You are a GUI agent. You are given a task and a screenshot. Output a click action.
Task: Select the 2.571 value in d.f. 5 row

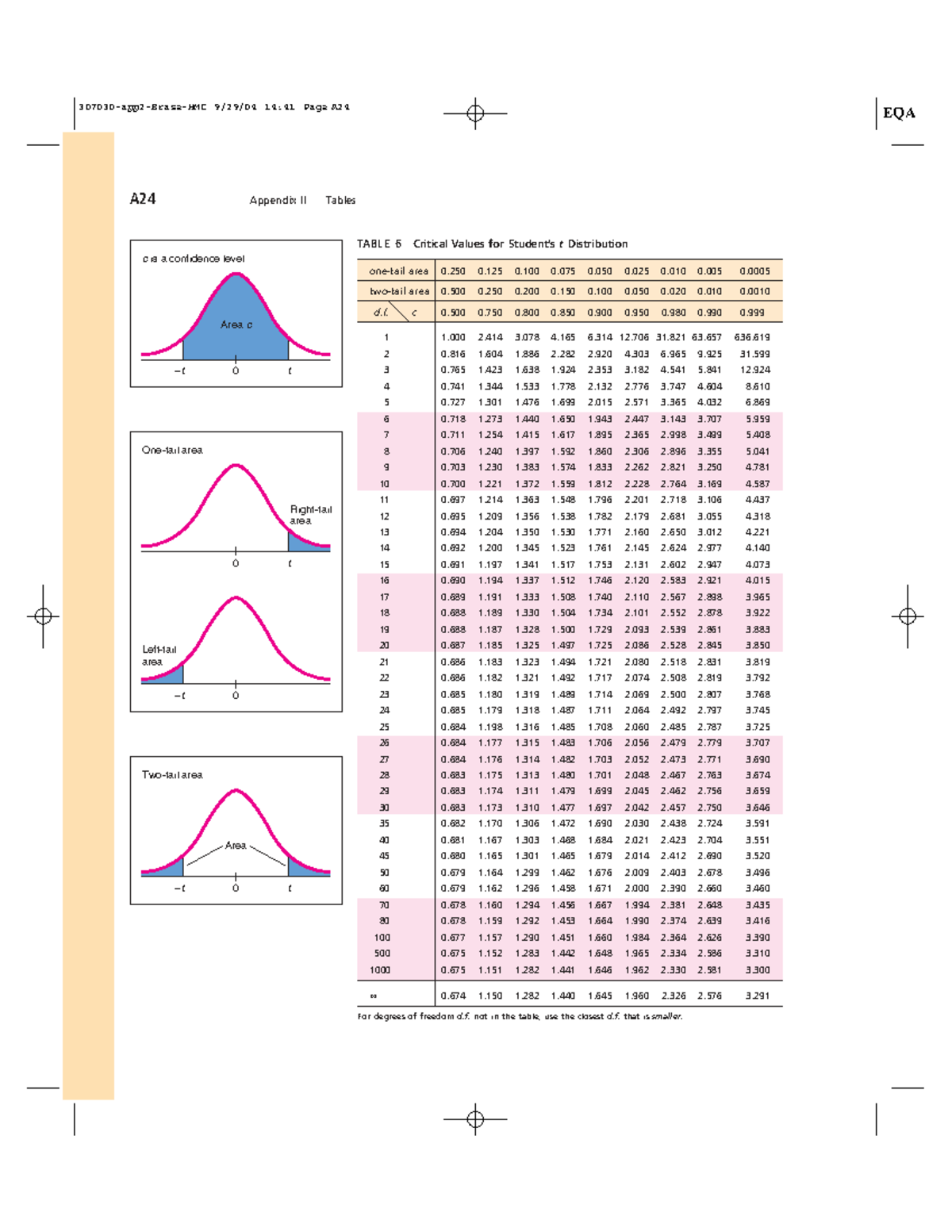point(636,403)
